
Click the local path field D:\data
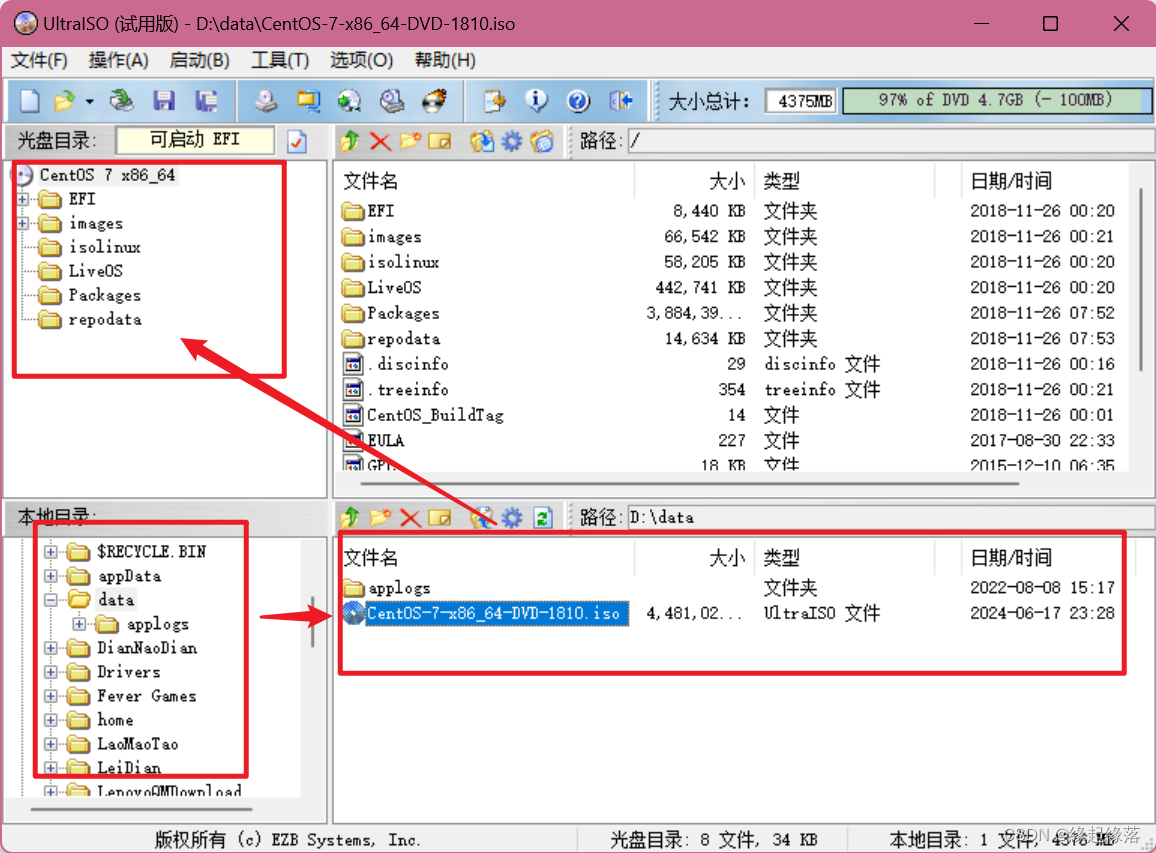[x=891, y=518]
